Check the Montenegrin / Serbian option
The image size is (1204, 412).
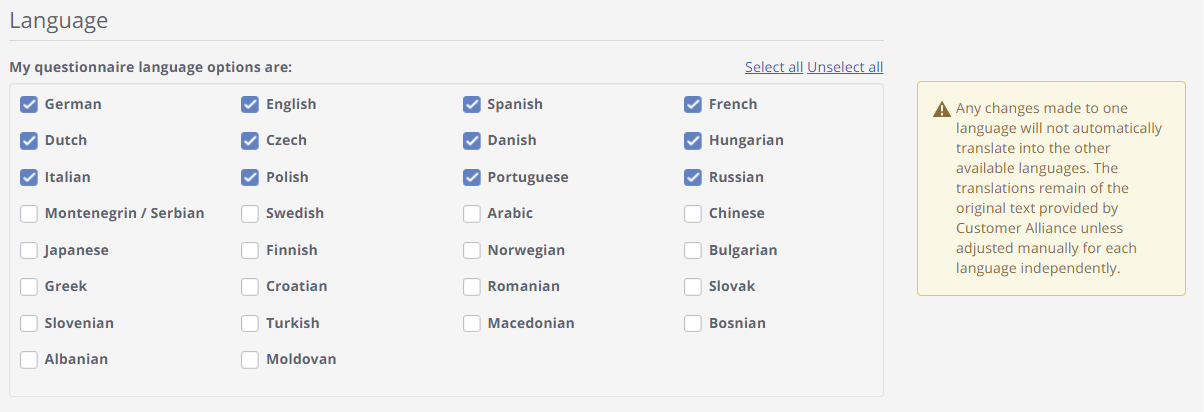point(29,213)
